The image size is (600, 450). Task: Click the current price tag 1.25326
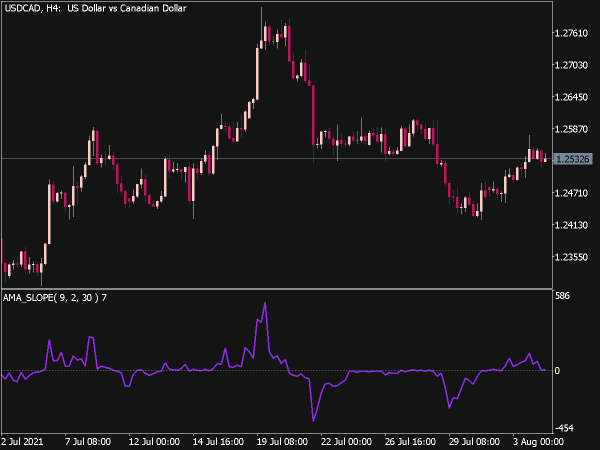coord(573,159)
